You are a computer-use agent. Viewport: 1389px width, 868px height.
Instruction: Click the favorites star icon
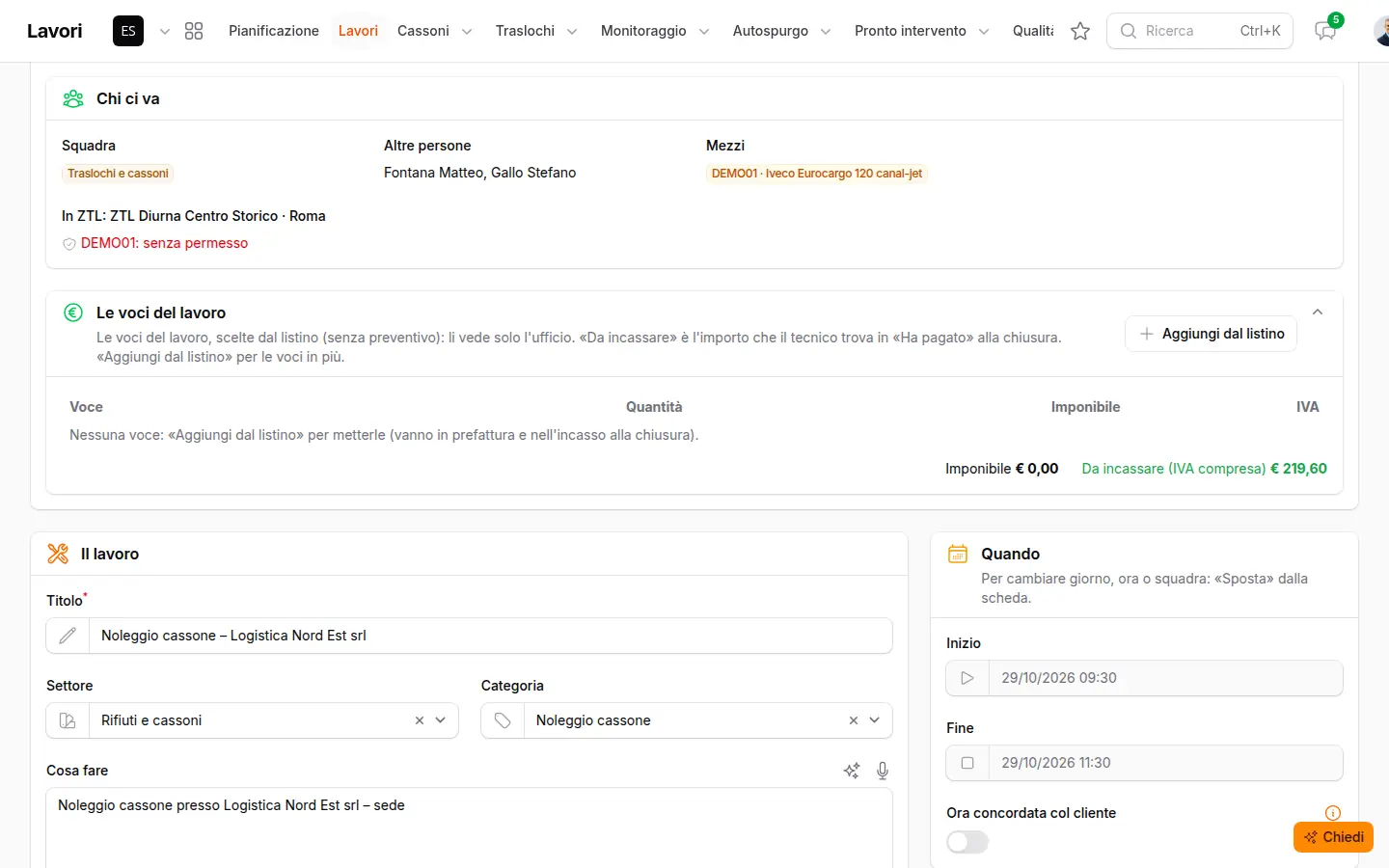point(1080,31)
